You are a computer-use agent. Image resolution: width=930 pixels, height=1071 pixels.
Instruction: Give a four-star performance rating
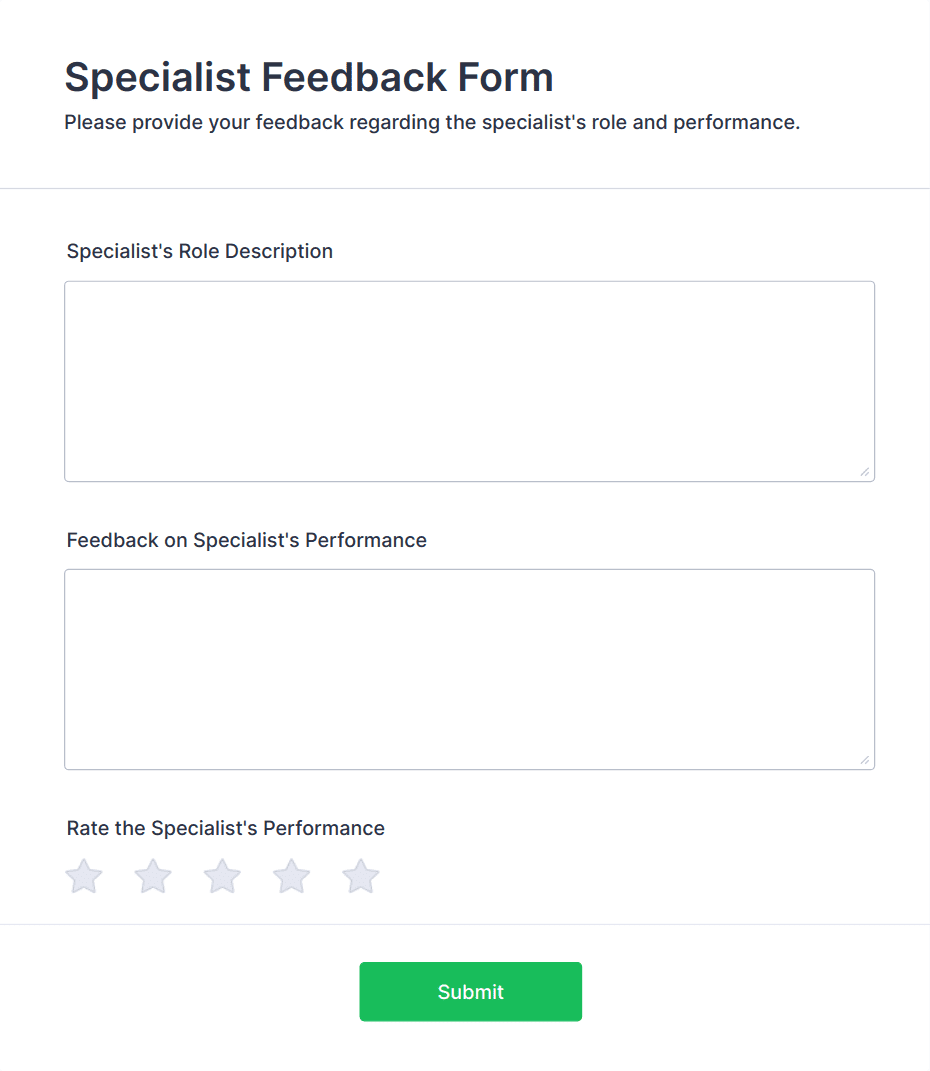click(x=292, y=877)
